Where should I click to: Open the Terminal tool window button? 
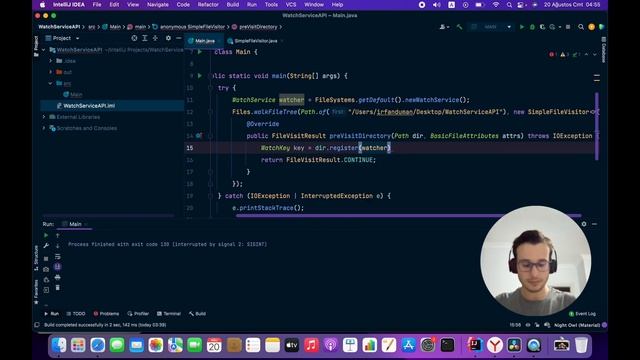169,314
